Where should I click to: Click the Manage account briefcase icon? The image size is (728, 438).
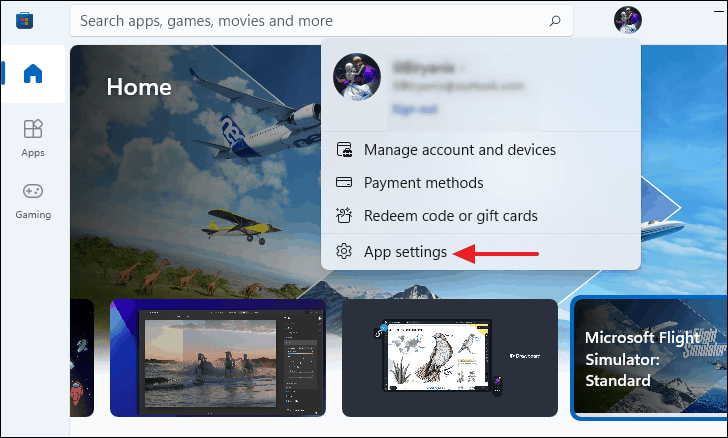344,150
